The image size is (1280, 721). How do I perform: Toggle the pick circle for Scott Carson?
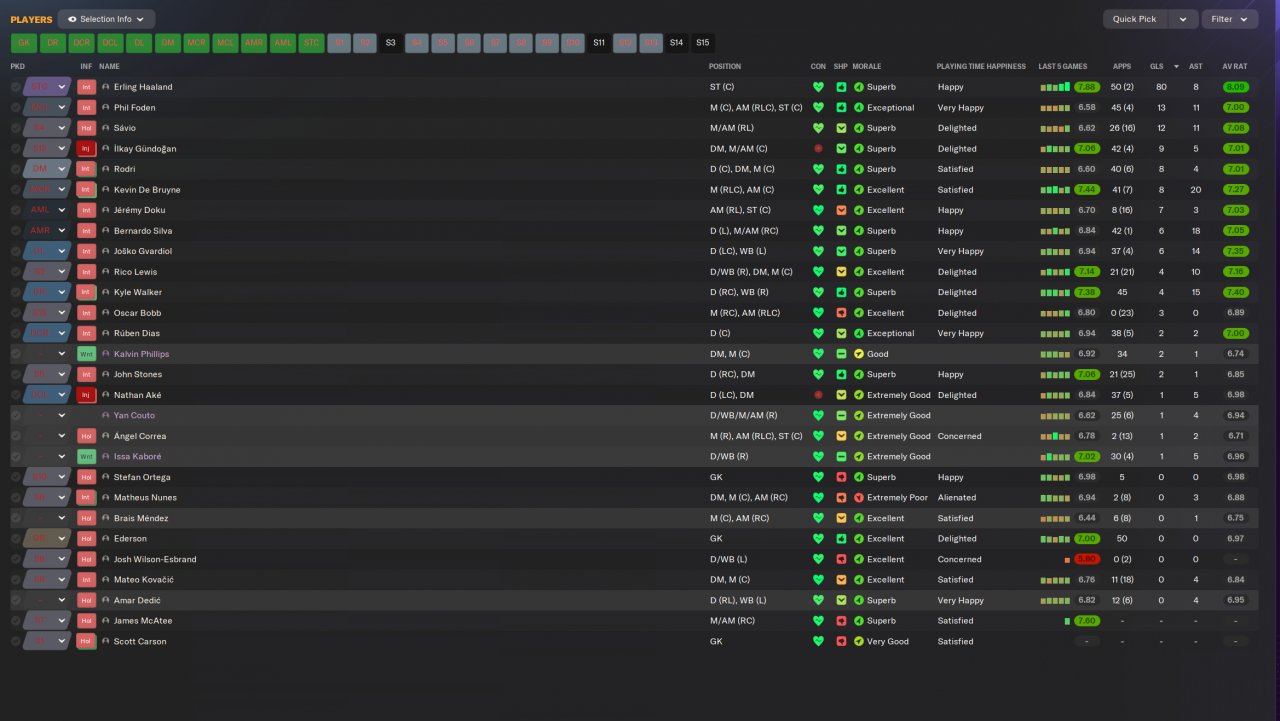[15, 642]
